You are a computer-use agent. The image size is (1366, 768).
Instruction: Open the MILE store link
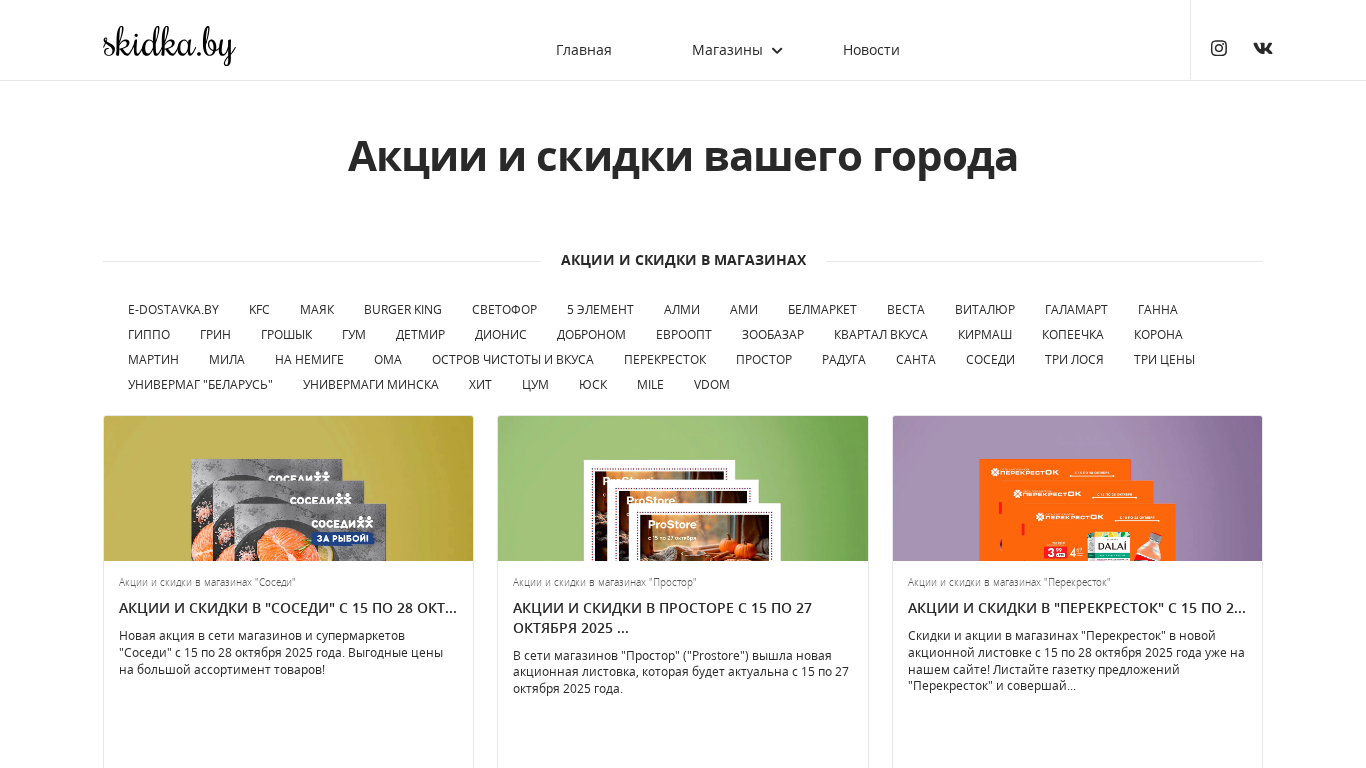[650, 384]
